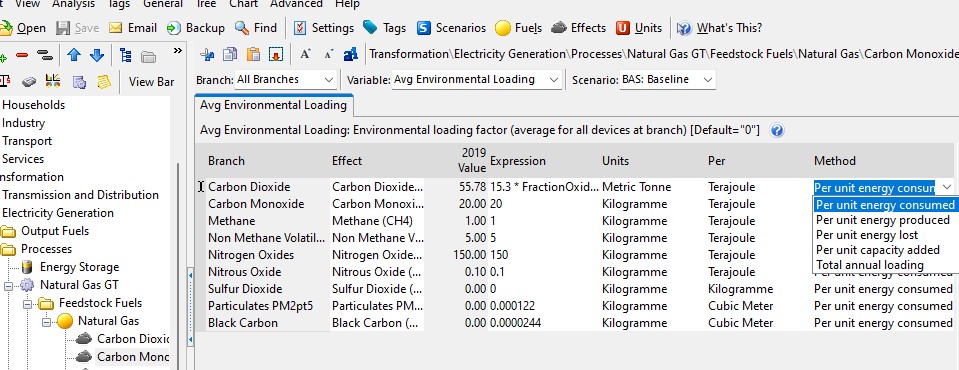Click the View Bar button
The image size is (959, 370).
coord(151,81)
